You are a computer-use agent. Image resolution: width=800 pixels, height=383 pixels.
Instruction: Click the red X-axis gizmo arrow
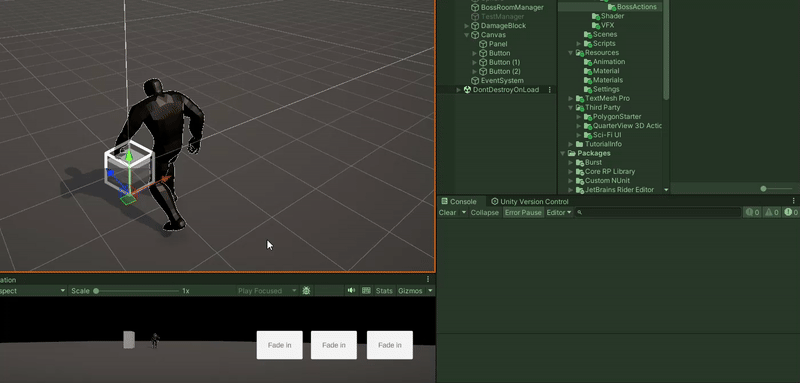point(165,180)
